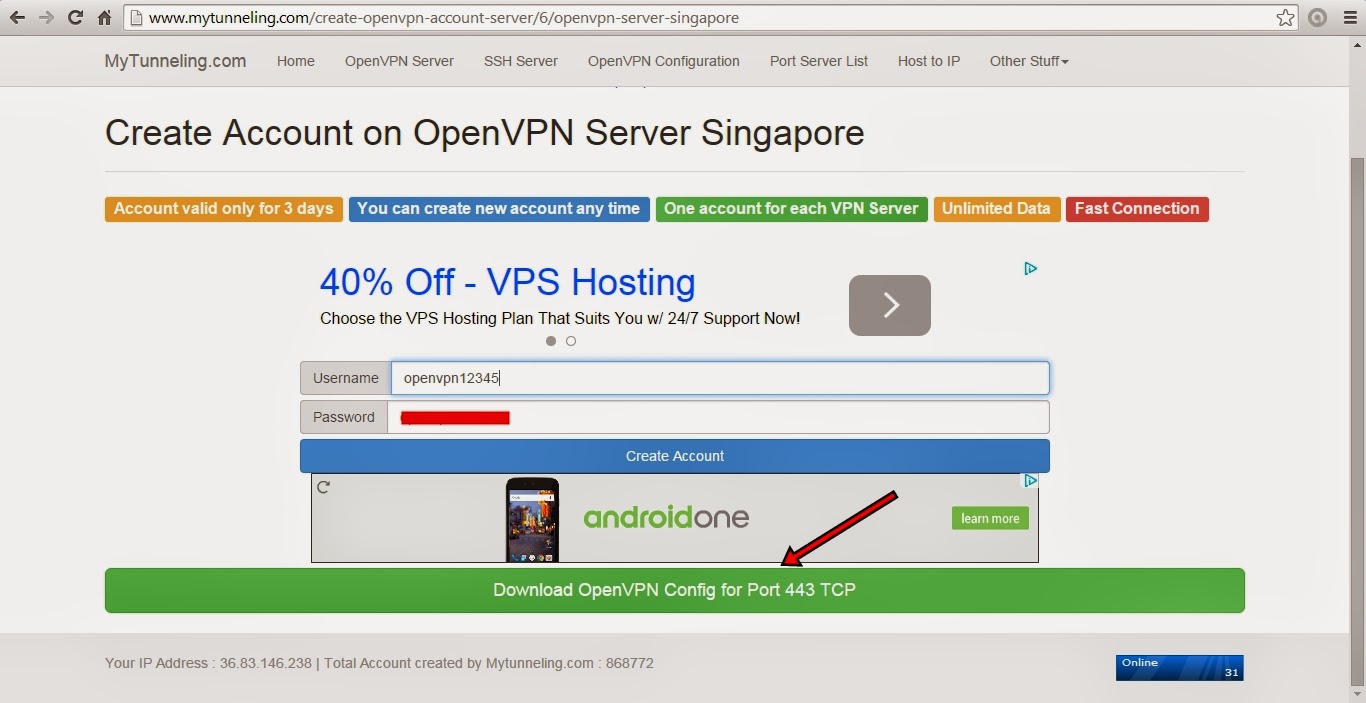Click the Unlimited Data label

click(x=996, y=209)
